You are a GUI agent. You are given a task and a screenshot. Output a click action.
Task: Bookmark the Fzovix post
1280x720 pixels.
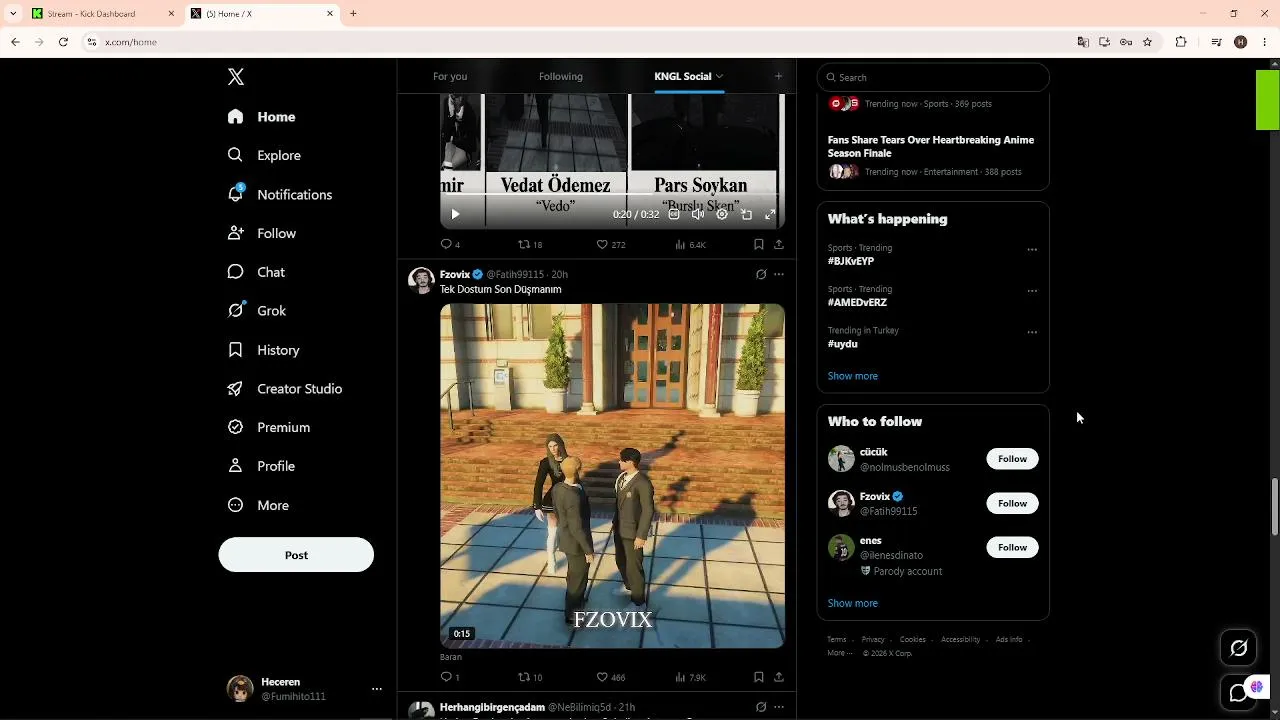(x=759, y=677)
